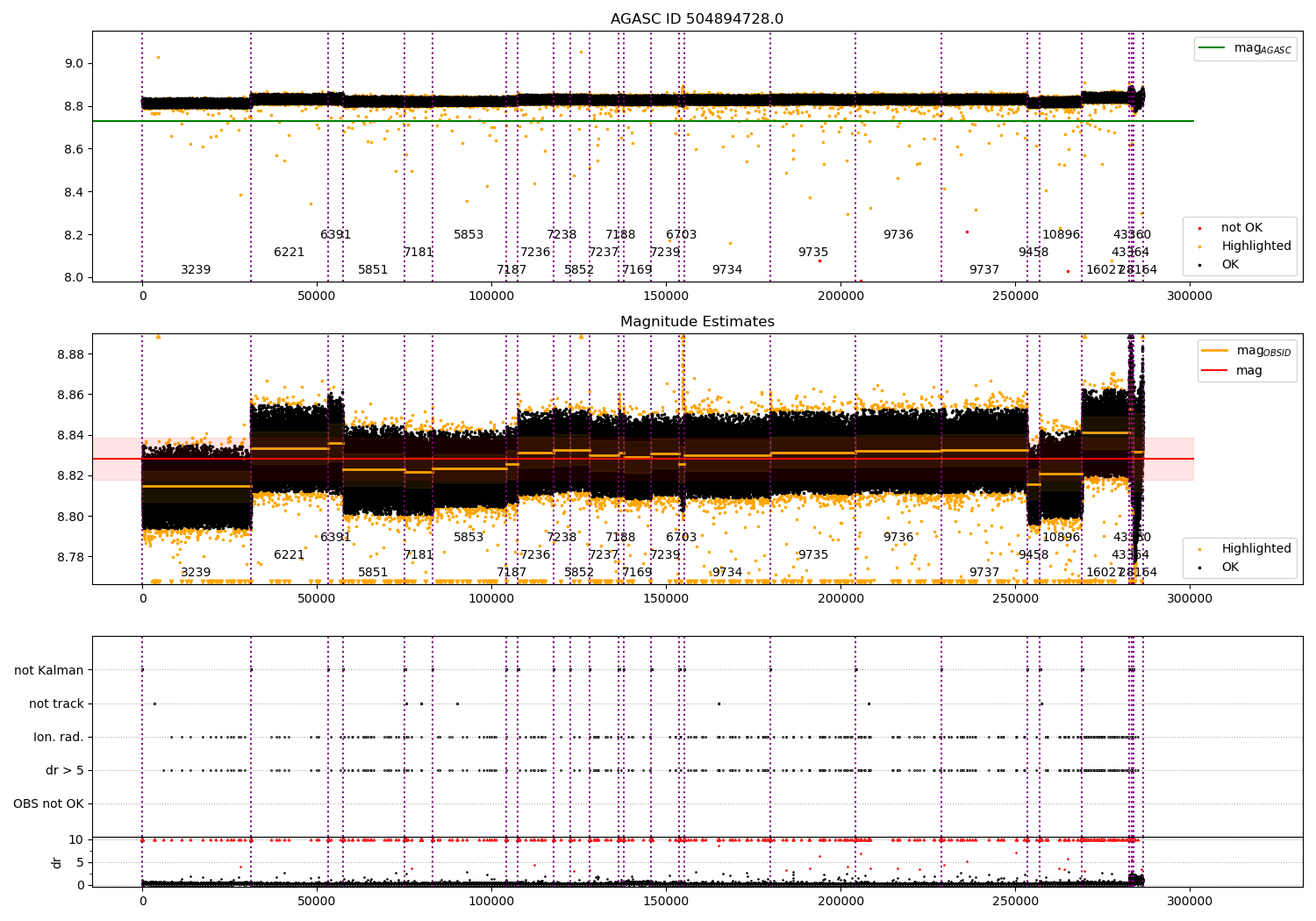Click the 100000 x-tick under Magnitude Estimates plot
The width and height of the screenshot is (1316, 921).
coord(491,598)
